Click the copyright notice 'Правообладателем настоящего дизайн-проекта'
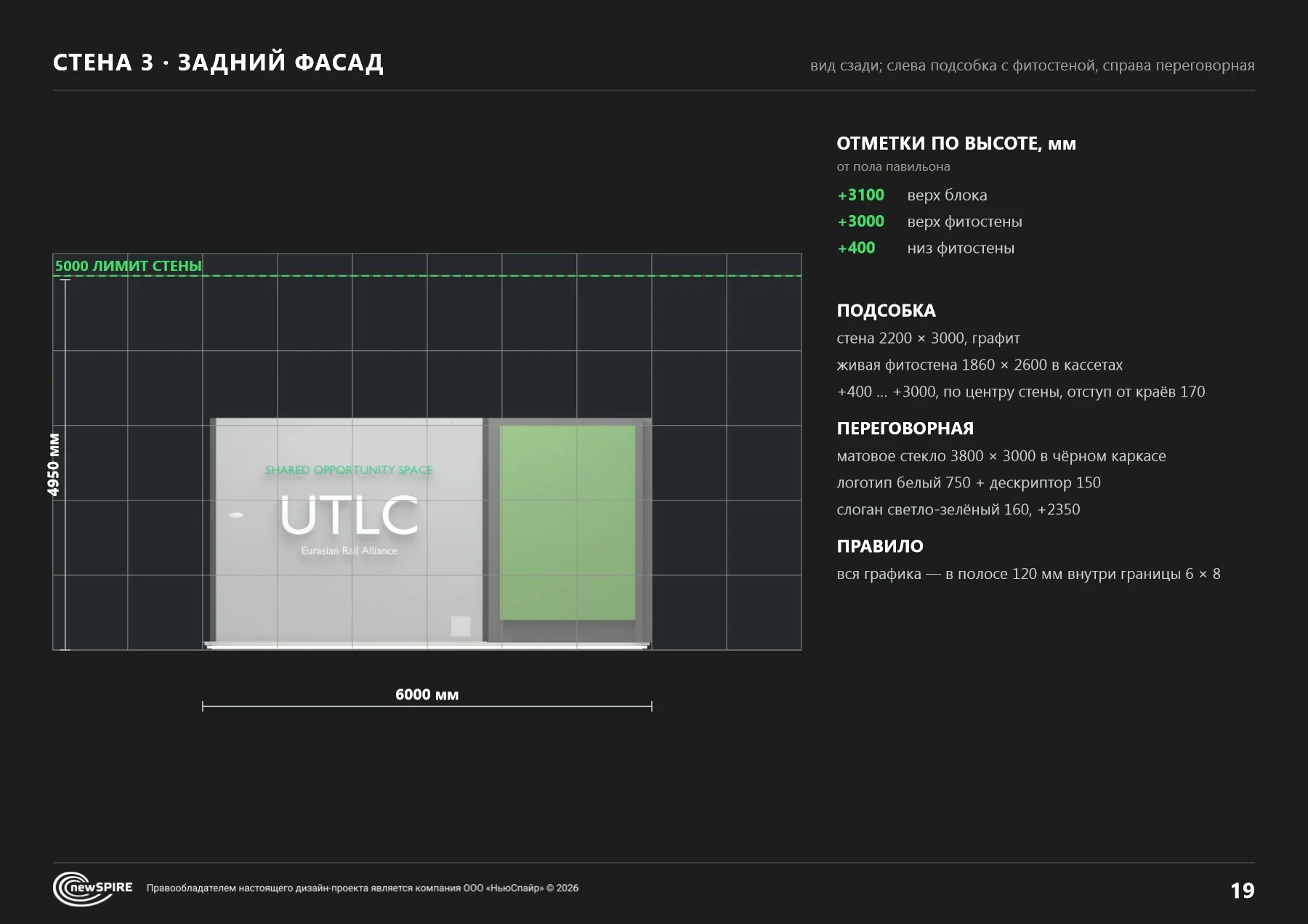 (x=363, y=888)
